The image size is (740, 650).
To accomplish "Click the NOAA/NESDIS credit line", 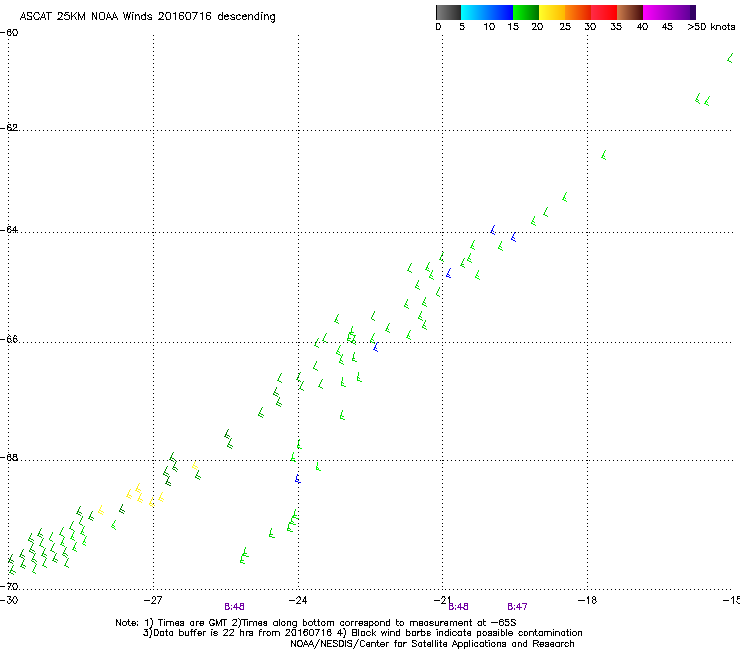I will [432, 644].
